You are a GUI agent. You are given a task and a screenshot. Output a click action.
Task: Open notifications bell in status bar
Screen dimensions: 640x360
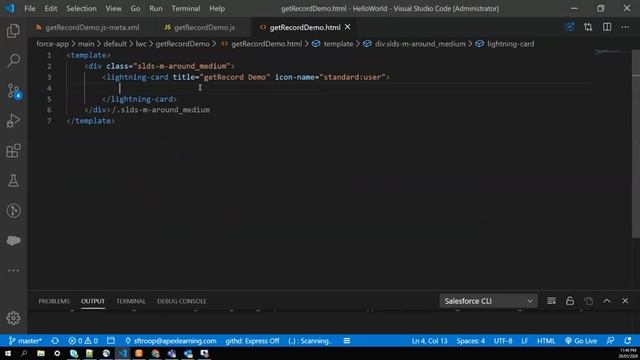coord(627,341)
